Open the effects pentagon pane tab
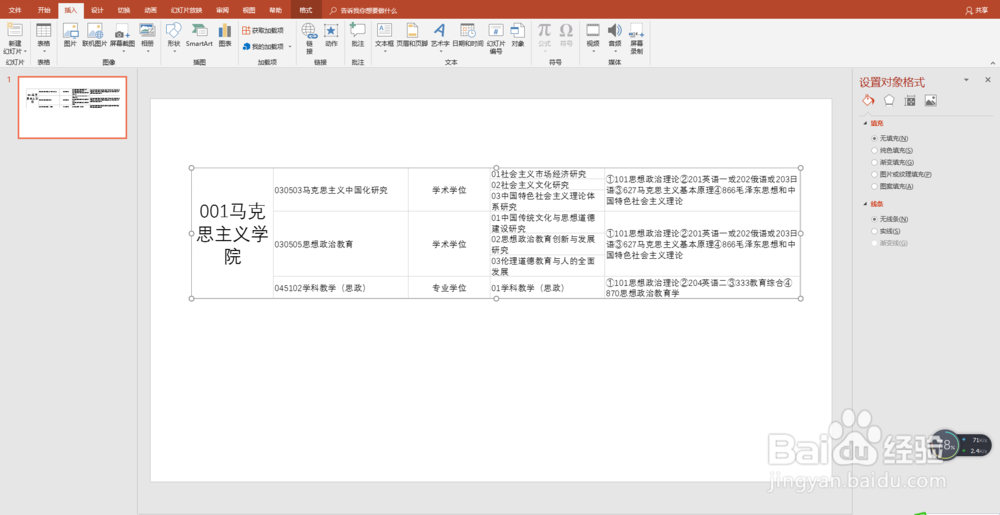 888,100
